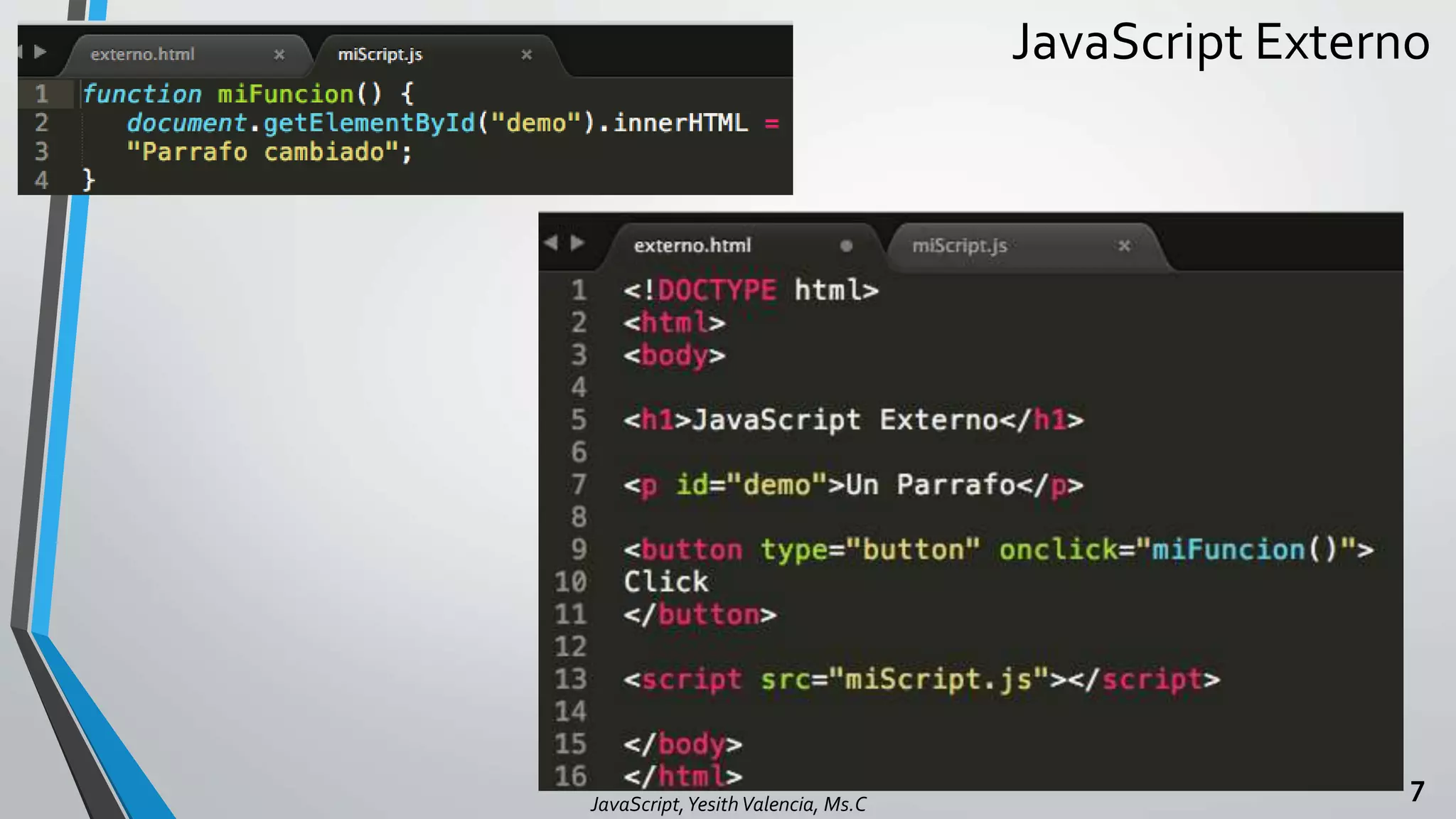This screenshot has width=1456, height=819.
Task: Switch to externo.html tab in top editor
Action: tap(142, 55)
